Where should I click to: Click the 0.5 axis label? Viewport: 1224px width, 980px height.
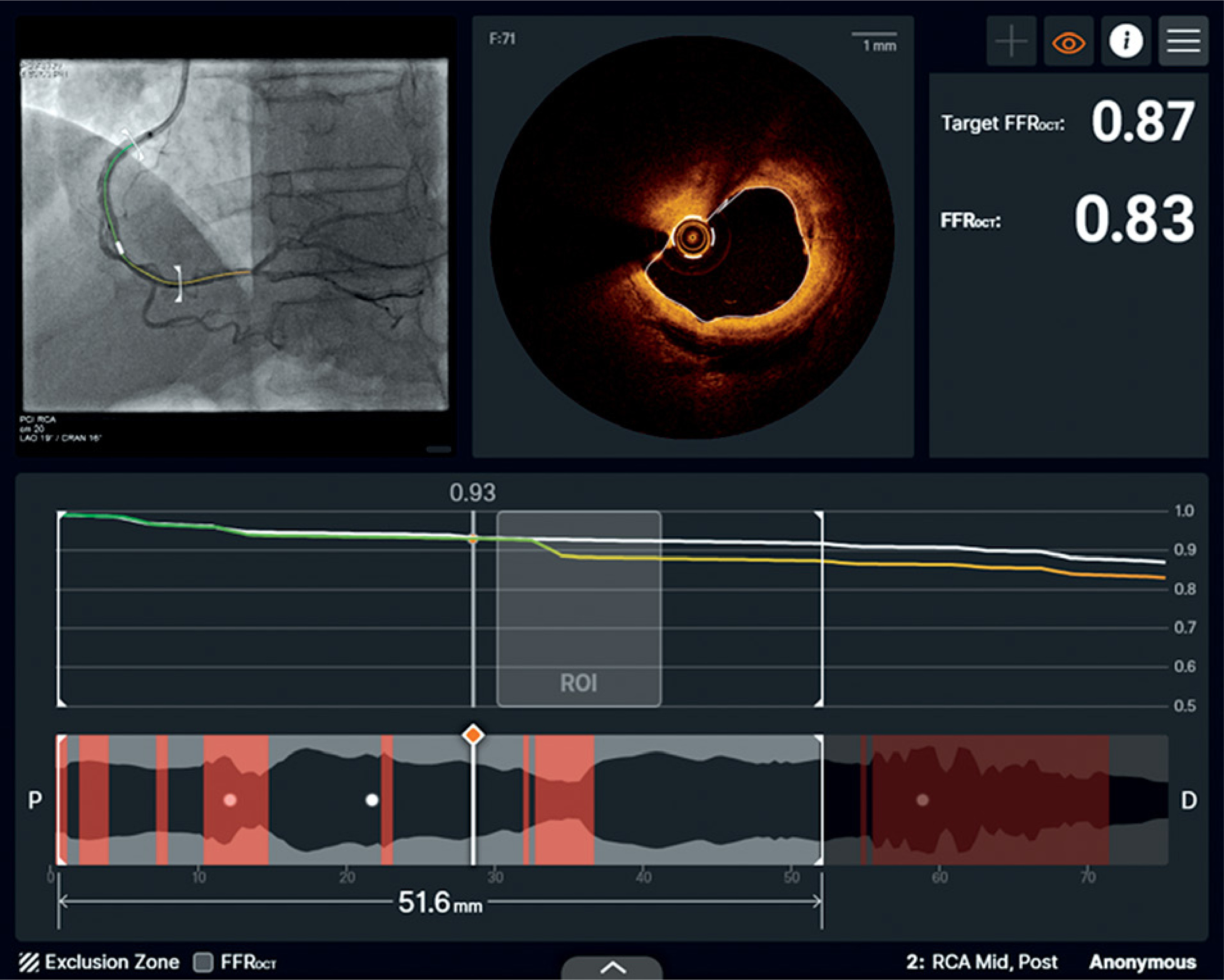[x=1184, y=706]
